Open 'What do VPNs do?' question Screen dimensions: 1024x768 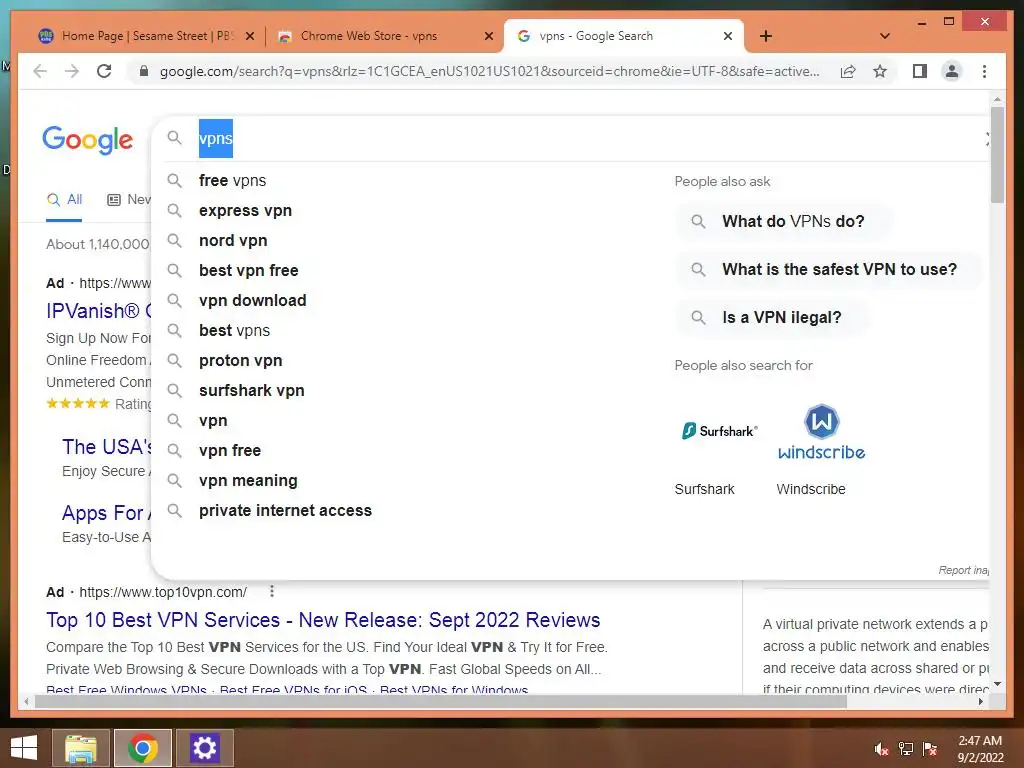[x=783, y=221]
